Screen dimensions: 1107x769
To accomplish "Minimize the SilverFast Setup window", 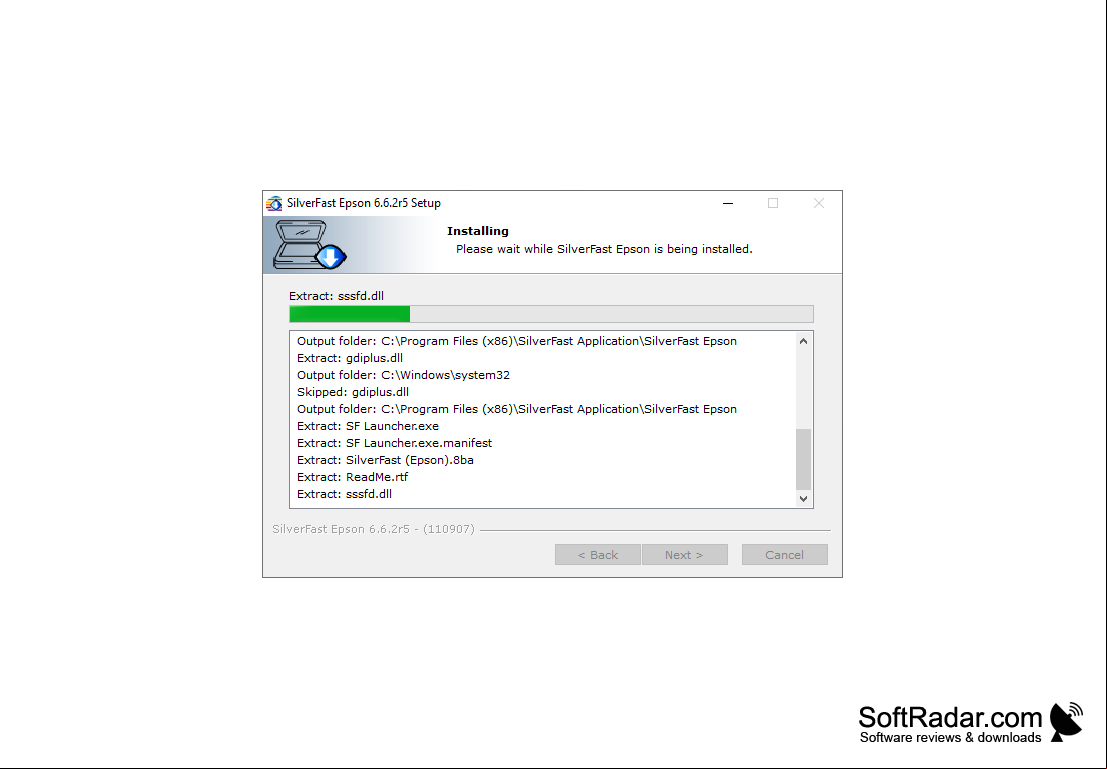I will coord(728,203).
